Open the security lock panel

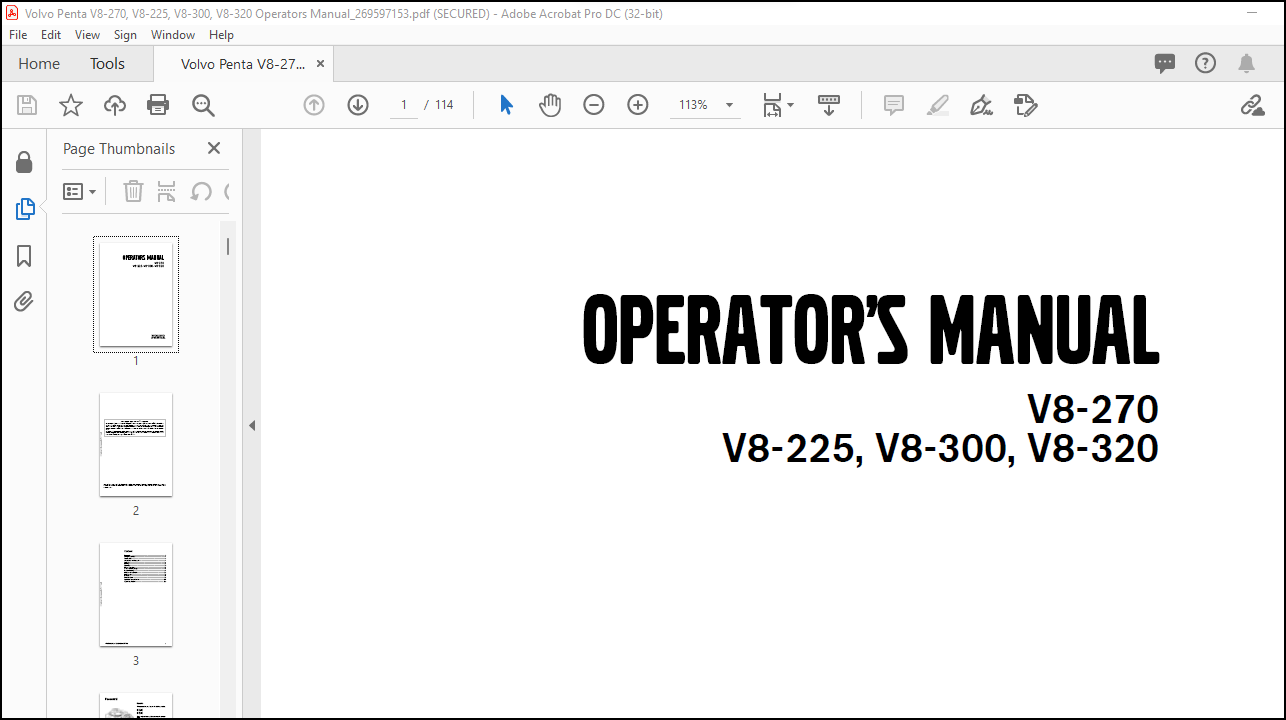click(24, 162)
